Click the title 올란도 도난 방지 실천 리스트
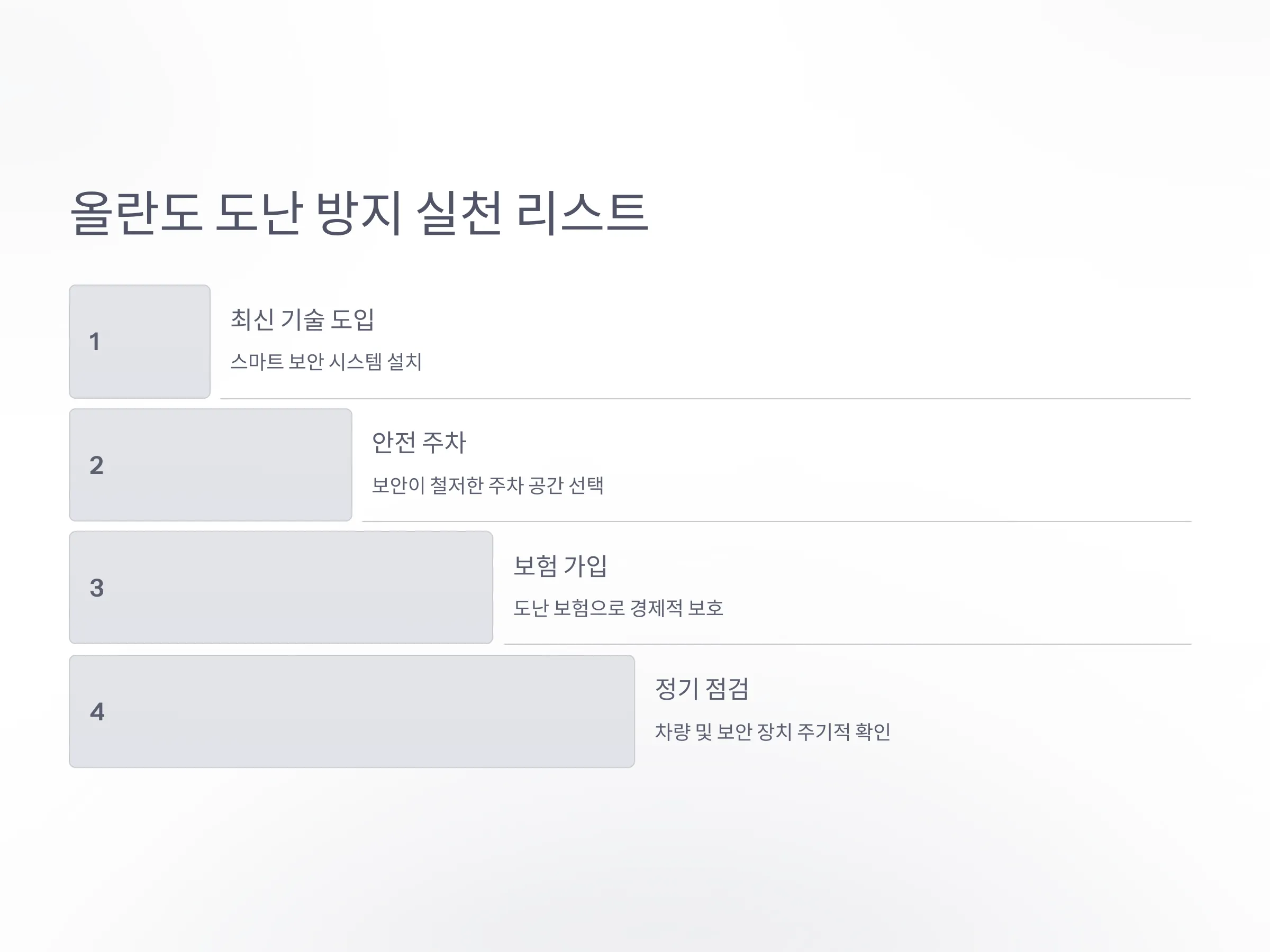This screenshot has height=952, width=1270. point(359,213)
